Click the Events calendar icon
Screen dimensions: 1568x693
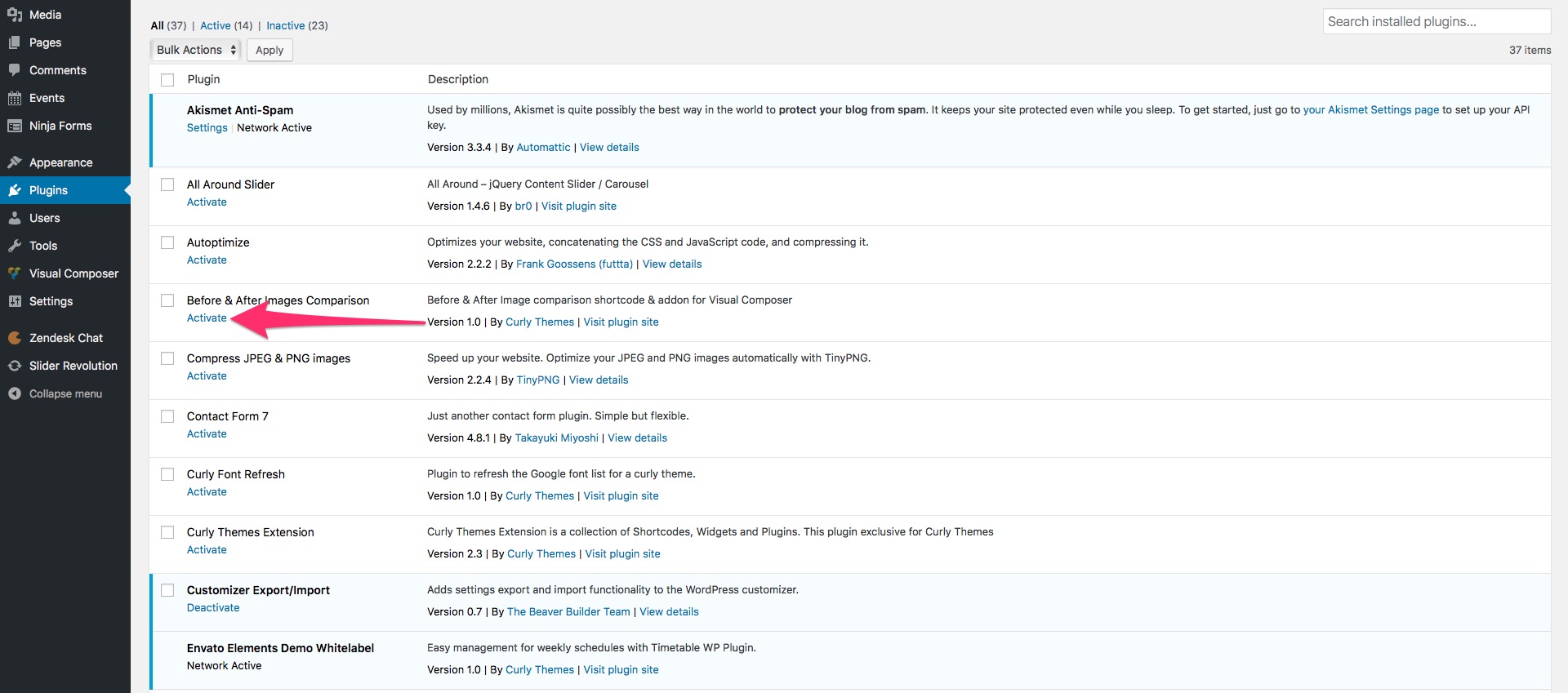(x=15, y=98)
